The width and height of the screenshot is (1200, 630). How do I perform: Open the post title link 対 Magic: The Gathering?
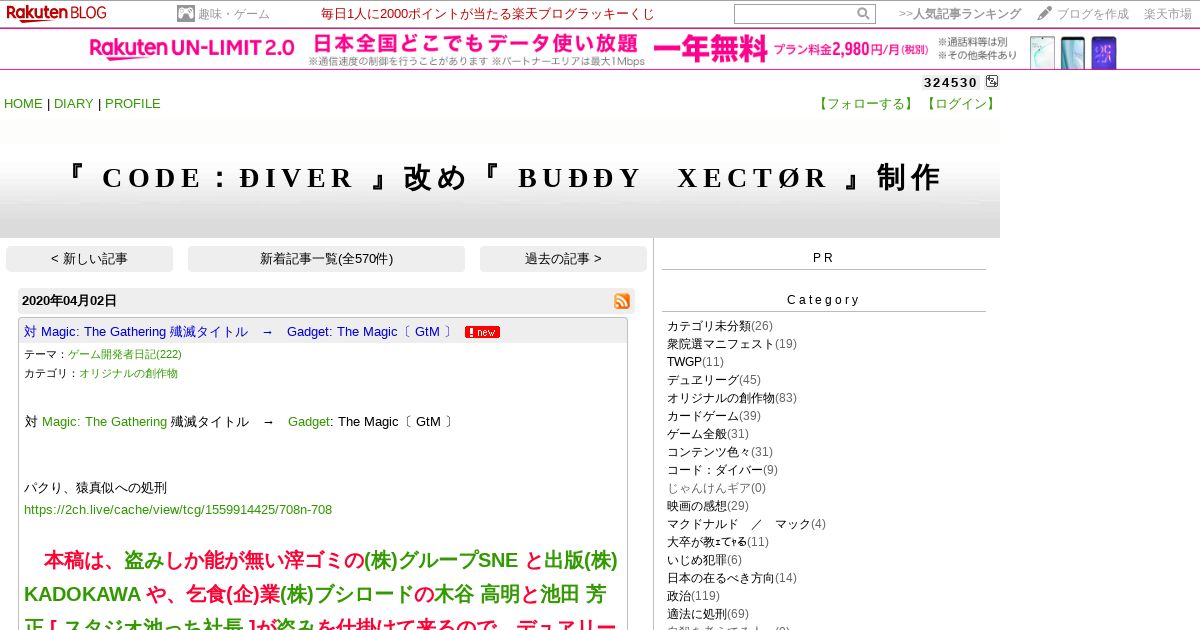(x=239, y=332)
